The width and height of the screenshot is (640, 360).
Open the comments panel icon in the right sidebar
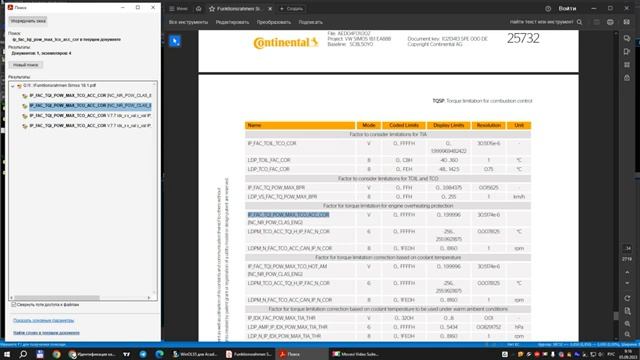[627, 38]
